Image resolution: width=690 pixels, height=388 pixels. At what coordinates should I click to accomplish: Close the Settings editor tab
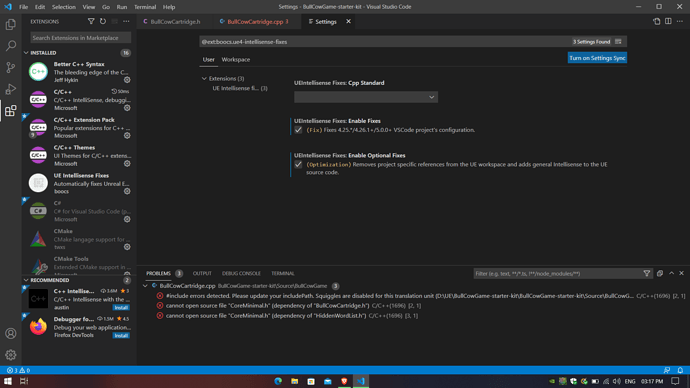coord(348,21)
